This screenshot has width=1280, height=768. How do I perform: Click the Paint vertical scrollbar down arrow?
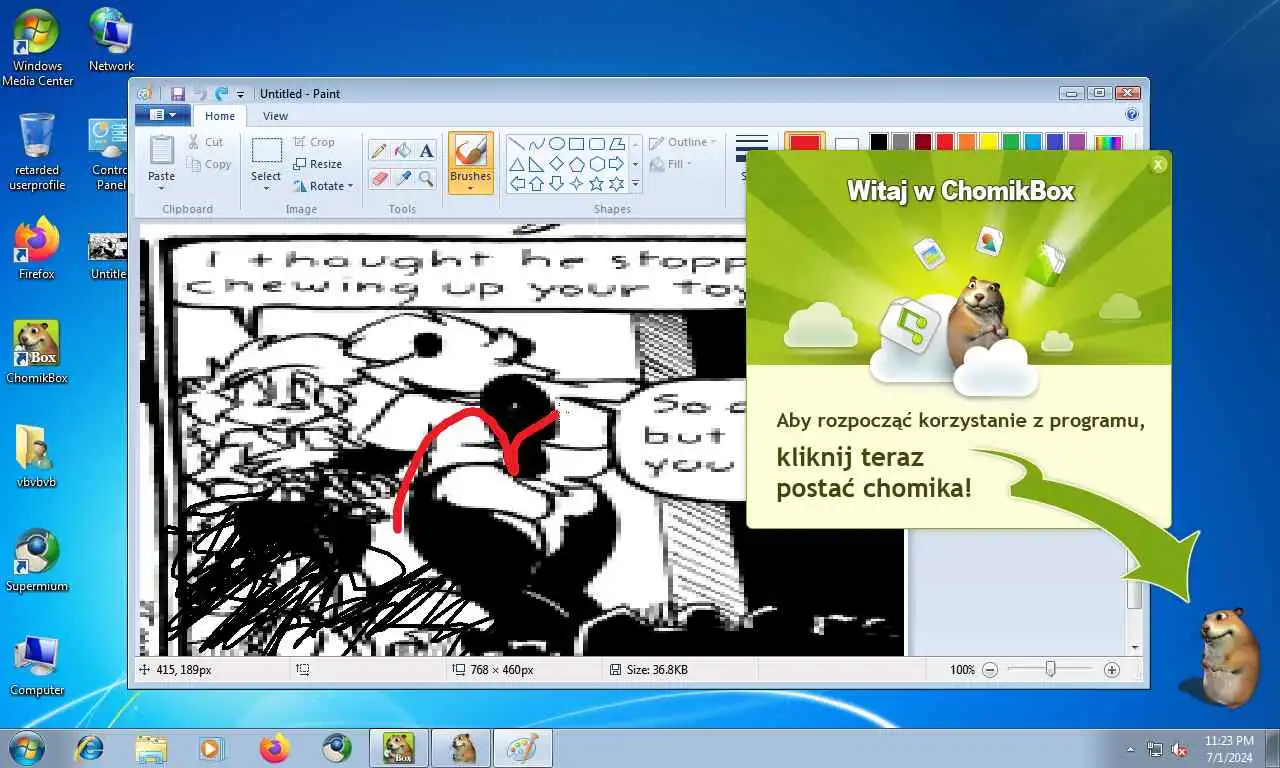(x=1134, y=648)
